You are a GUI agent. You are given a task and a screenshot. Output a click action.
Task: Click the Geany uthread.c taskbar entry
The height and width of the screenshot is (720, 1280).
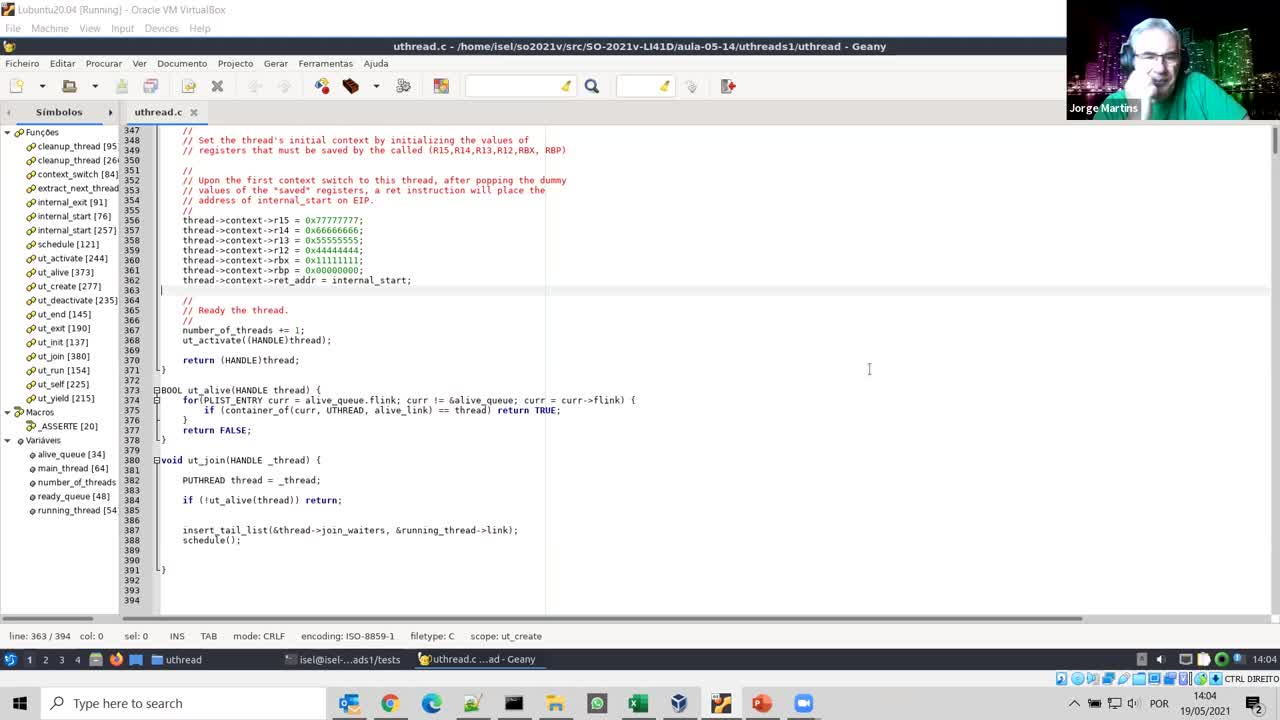pyautogui.click(x=477, y=659)
